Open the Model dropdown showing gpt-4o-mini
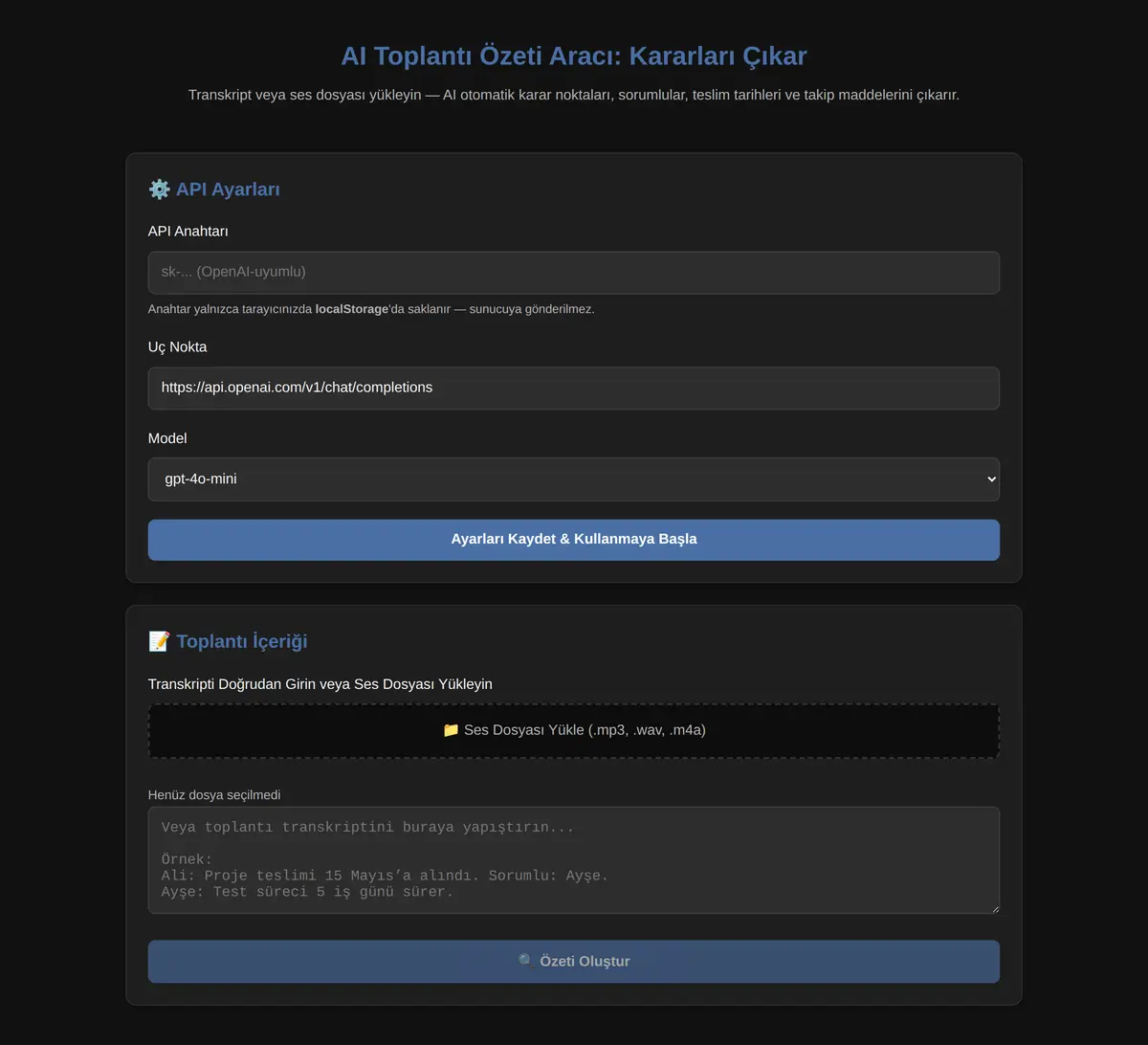 [574, 479]
